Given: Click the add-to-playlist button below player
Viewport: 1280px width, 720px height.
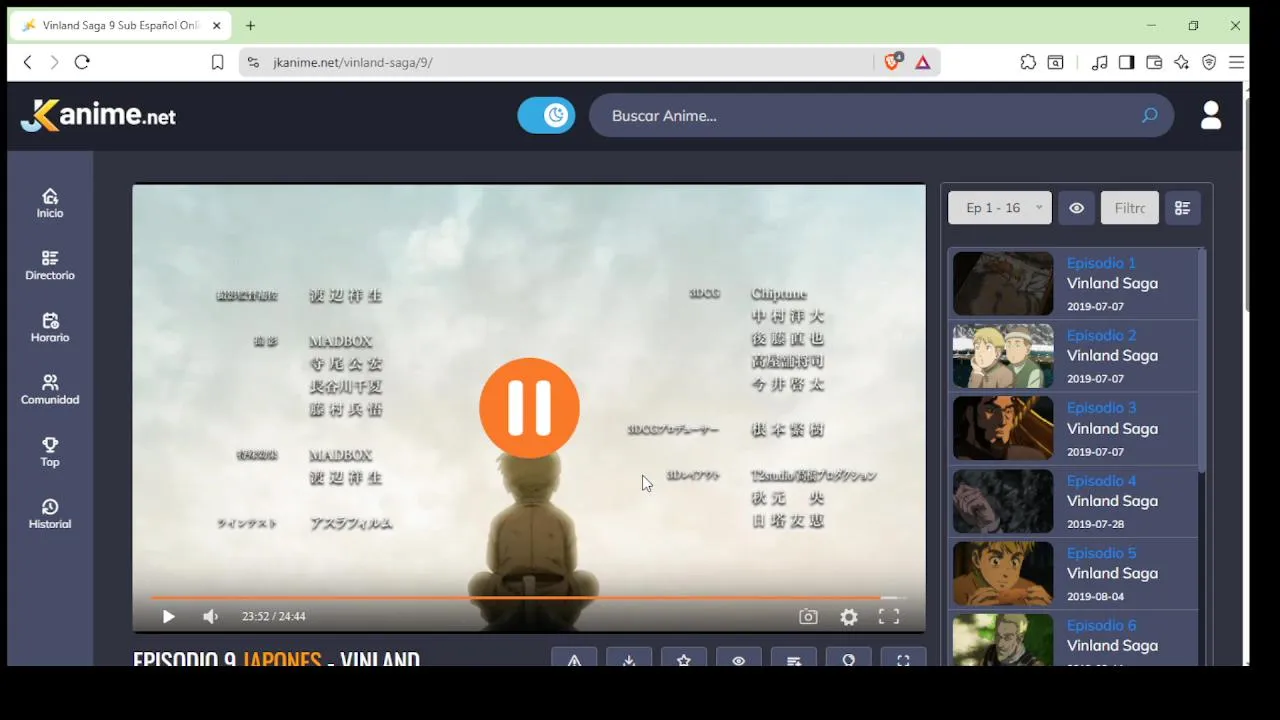Looking at the screenshot, I should click(794, 658).
